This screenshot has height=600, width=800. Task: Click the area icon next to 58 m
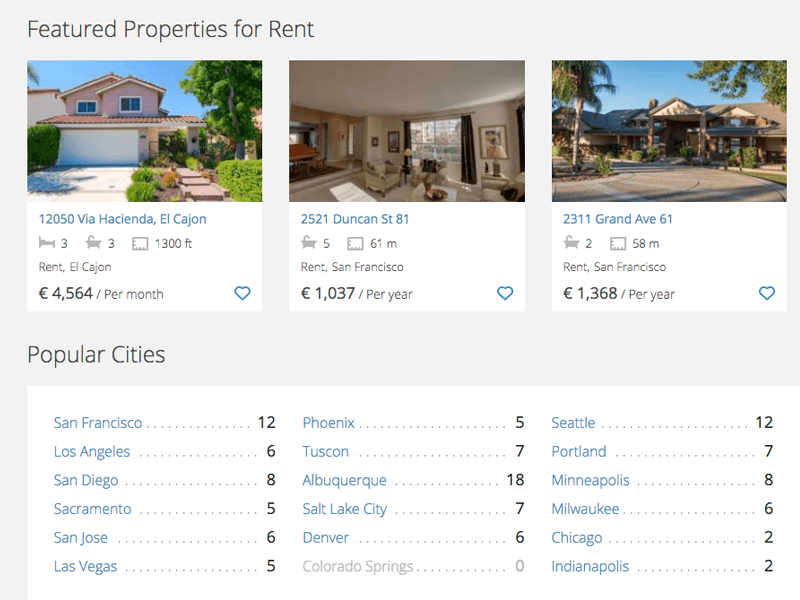(618, 244)
